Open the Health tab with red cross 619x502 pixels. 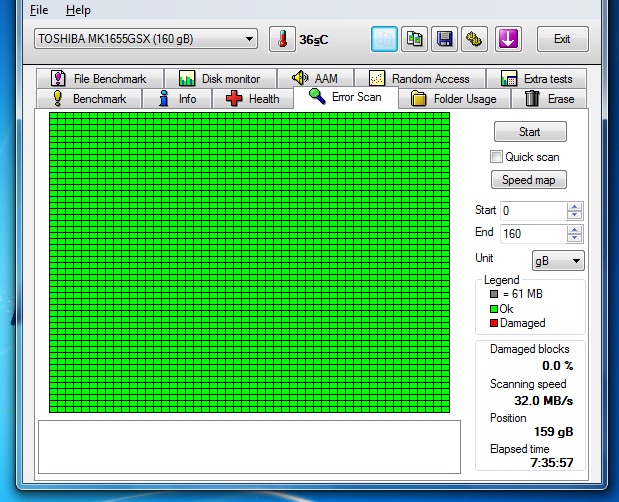[x=253, y=99]
